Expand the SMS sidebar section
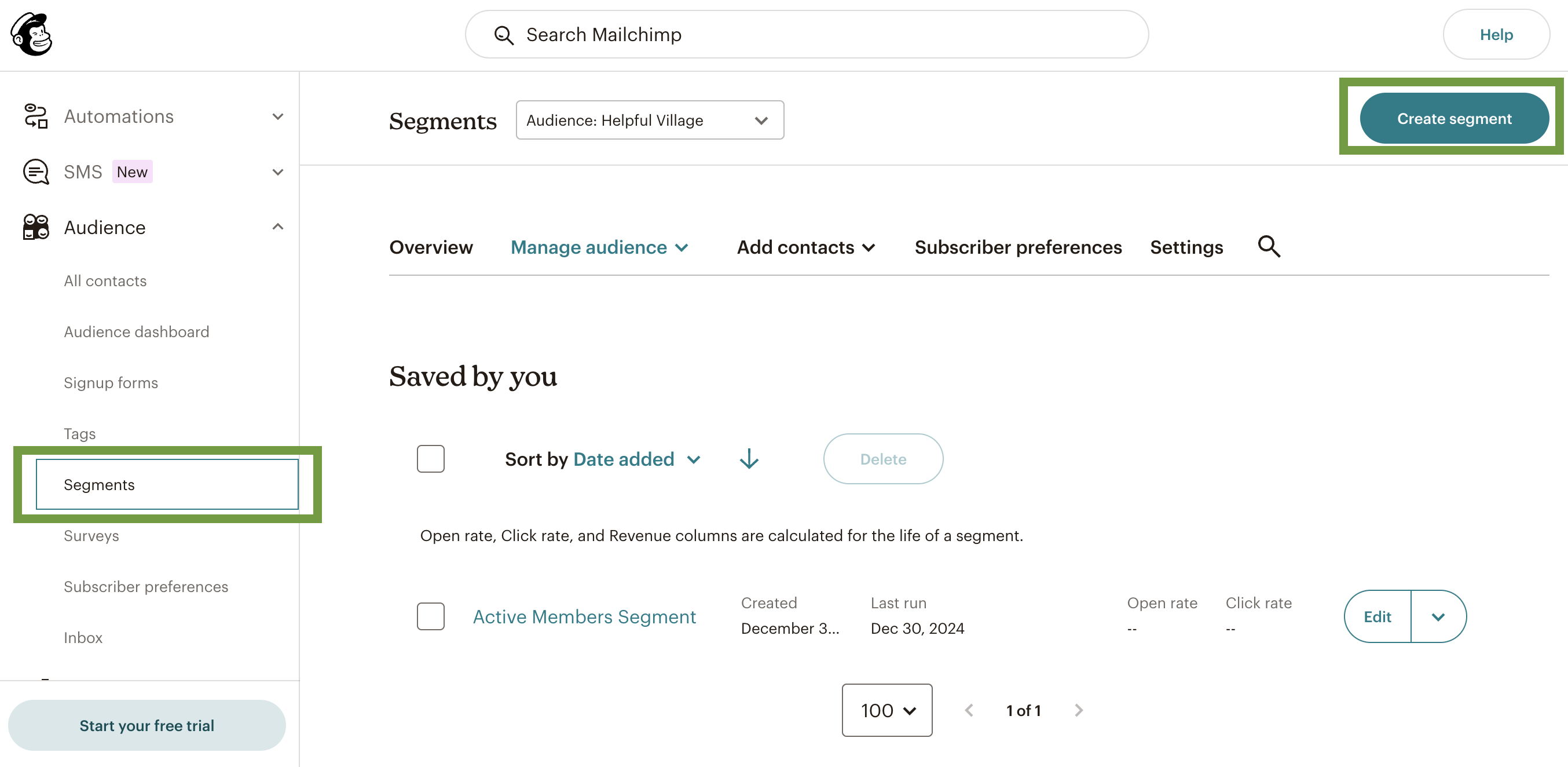Screen dimensions: 1568x767 pos(277,172)
